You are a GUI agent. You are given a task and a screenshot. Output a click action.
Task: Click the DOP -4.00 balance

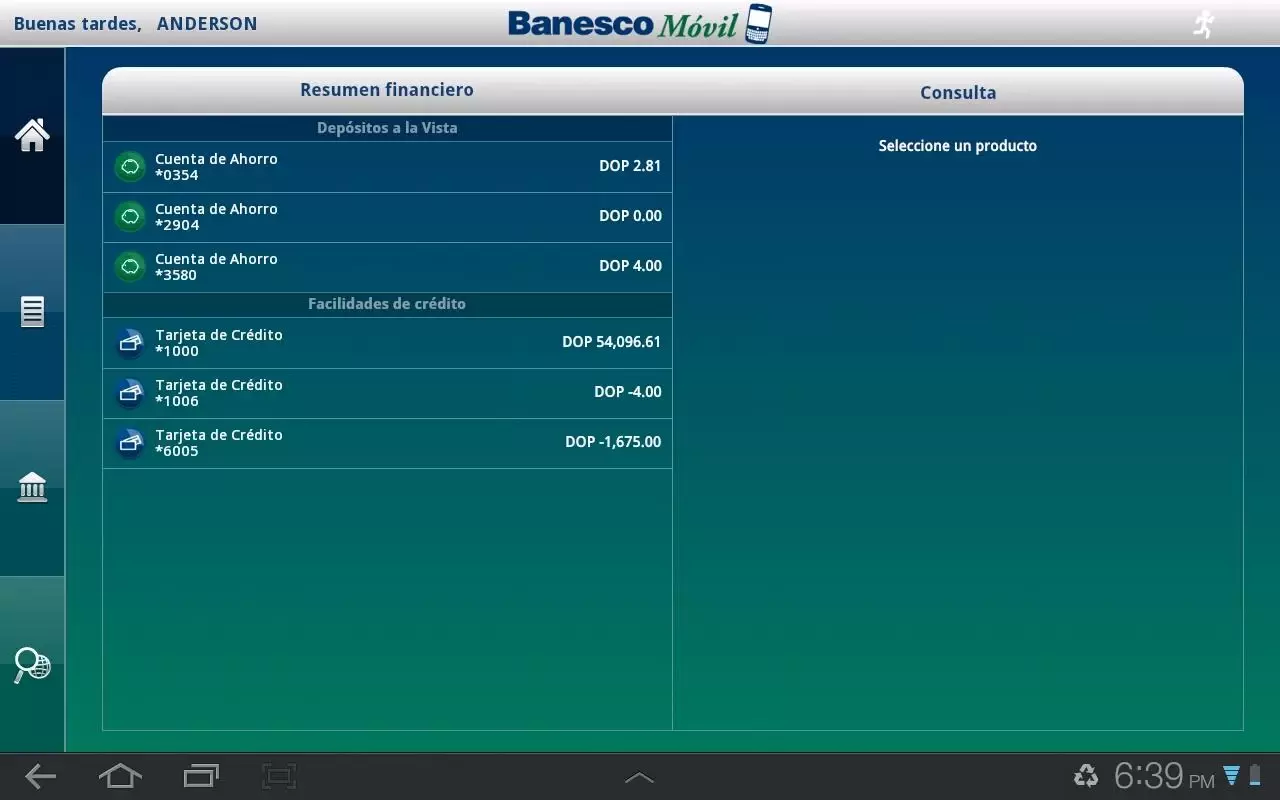click(x=628, y=392)
